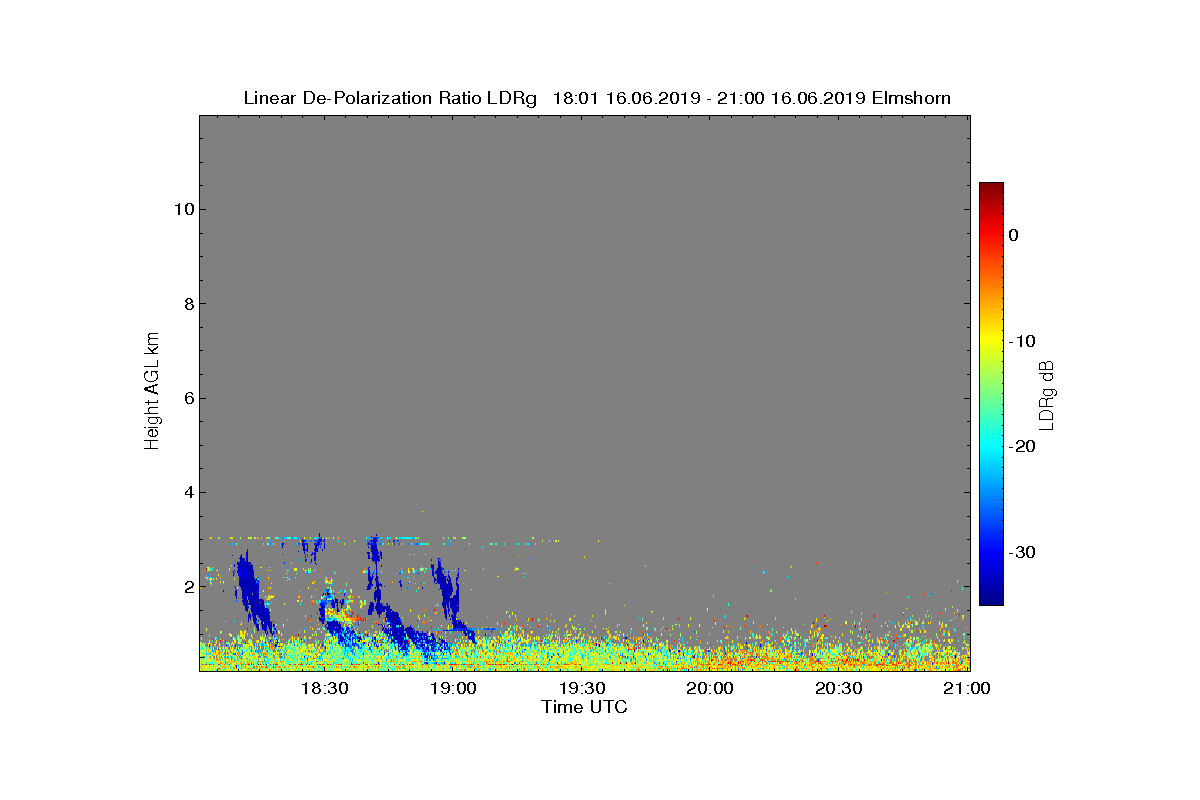Click the 18:30 time tick label

[x=324, y=688]
